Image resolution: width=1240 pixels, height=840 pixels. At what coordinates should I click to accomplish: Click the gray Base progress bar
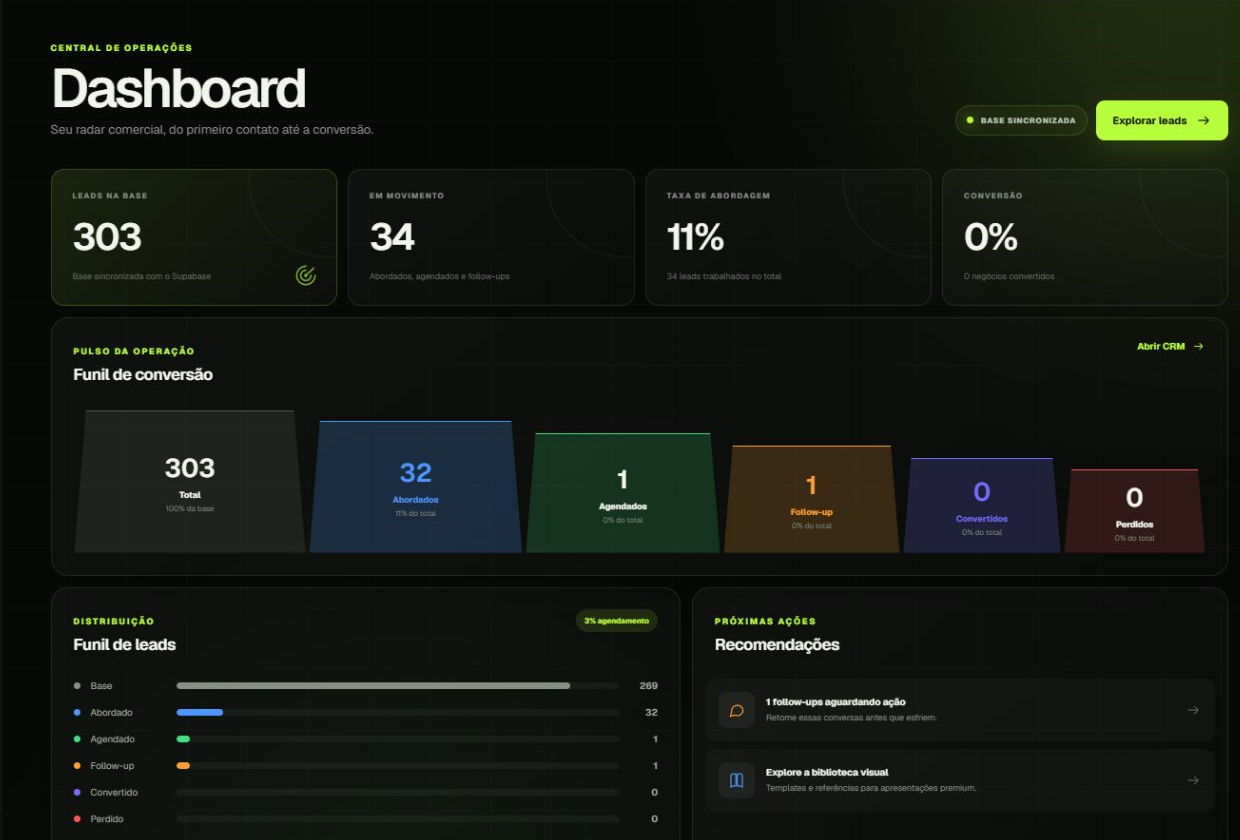(373, 686)
